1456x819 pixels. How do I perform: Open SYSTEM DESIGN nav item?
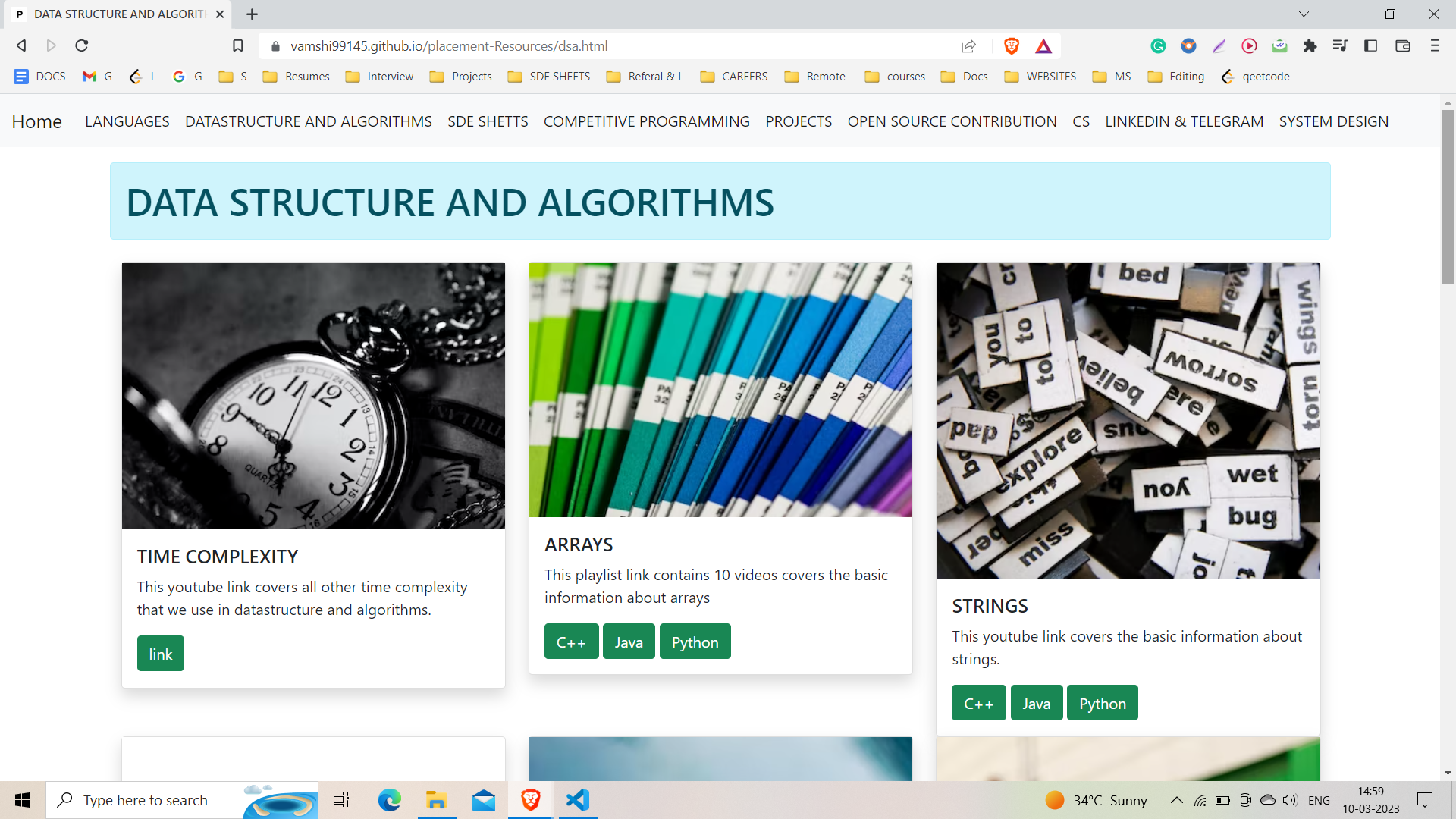click(1334, 121)
